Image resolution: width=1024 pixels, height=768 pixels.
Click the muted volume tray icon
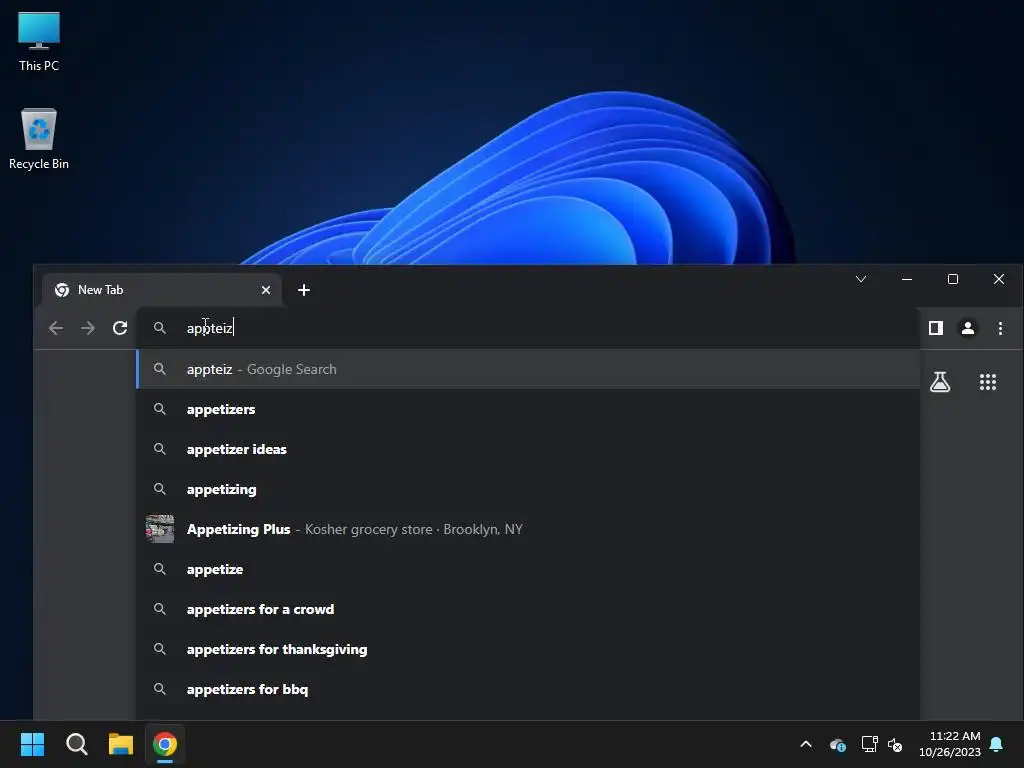point(895,744)
